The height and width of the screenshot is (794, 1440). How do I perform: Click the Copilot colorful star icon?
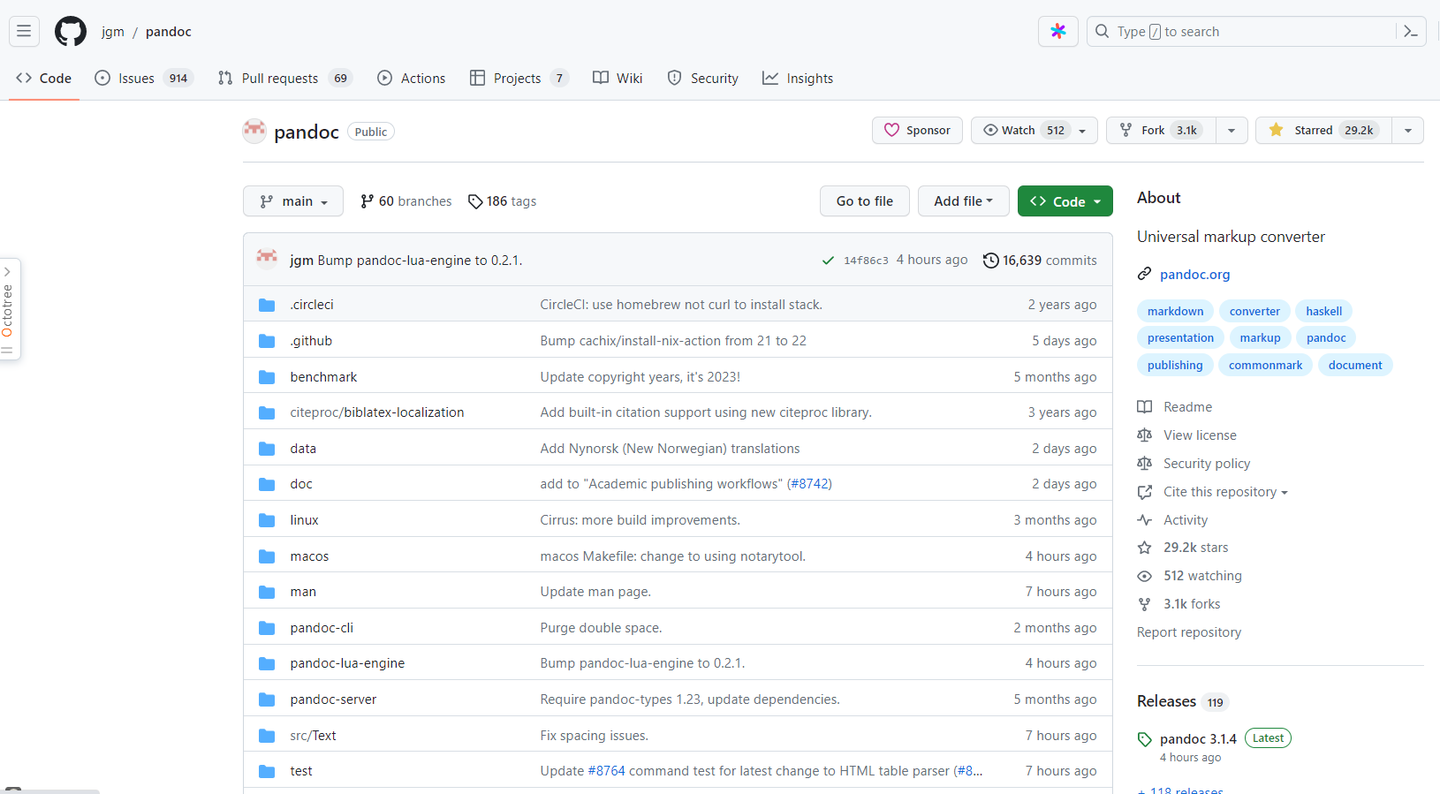click(x=1058, y=31)
